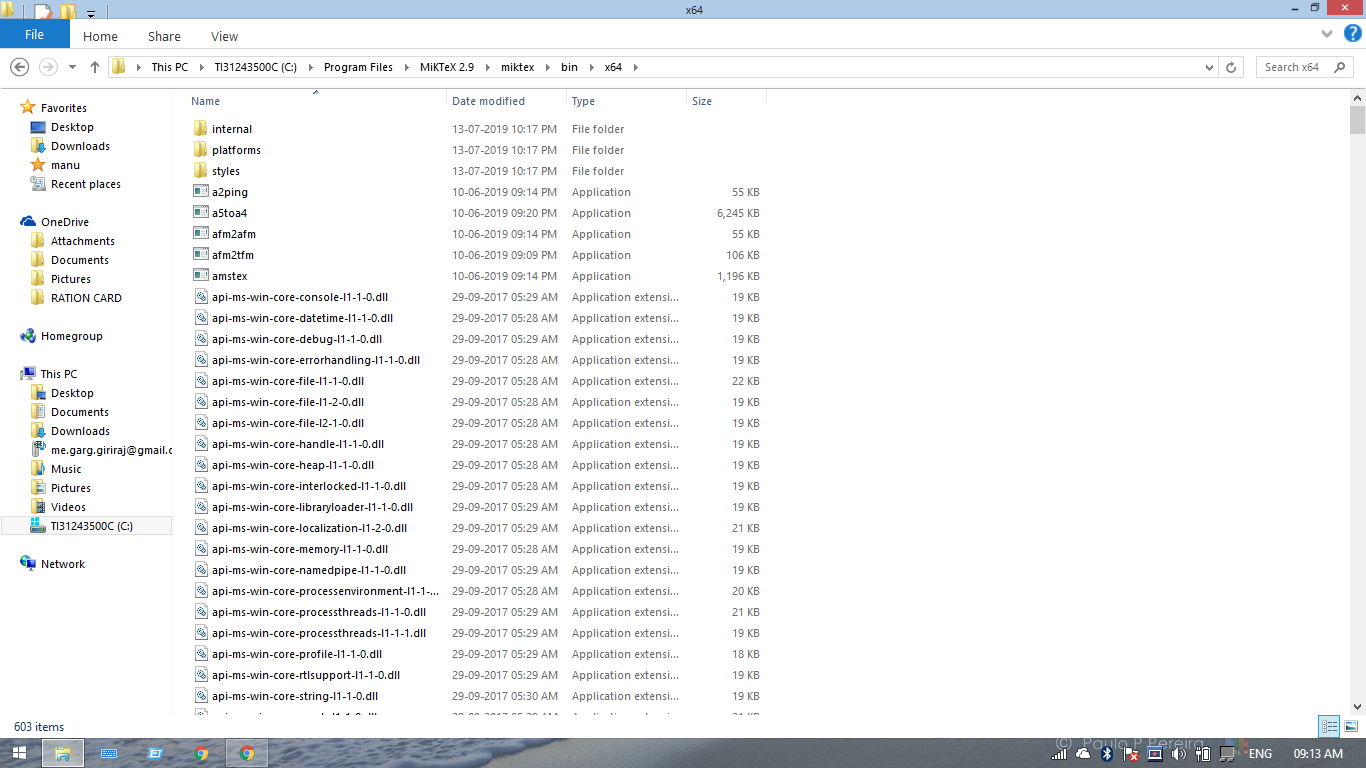
Task: Open the address bar history dropdown arrow
Action: tap(1208, 67)
